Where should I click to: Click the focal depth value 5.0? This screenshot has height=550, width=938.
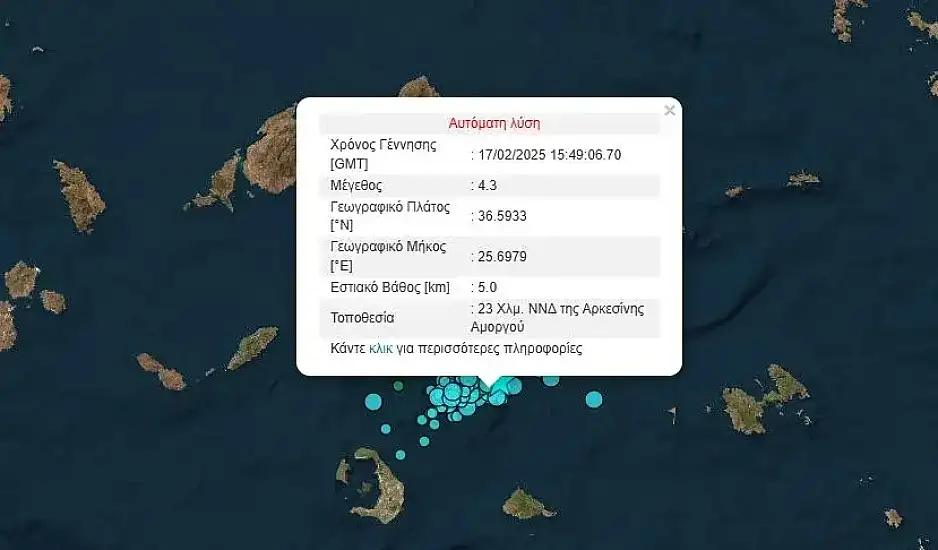(490, 287)
